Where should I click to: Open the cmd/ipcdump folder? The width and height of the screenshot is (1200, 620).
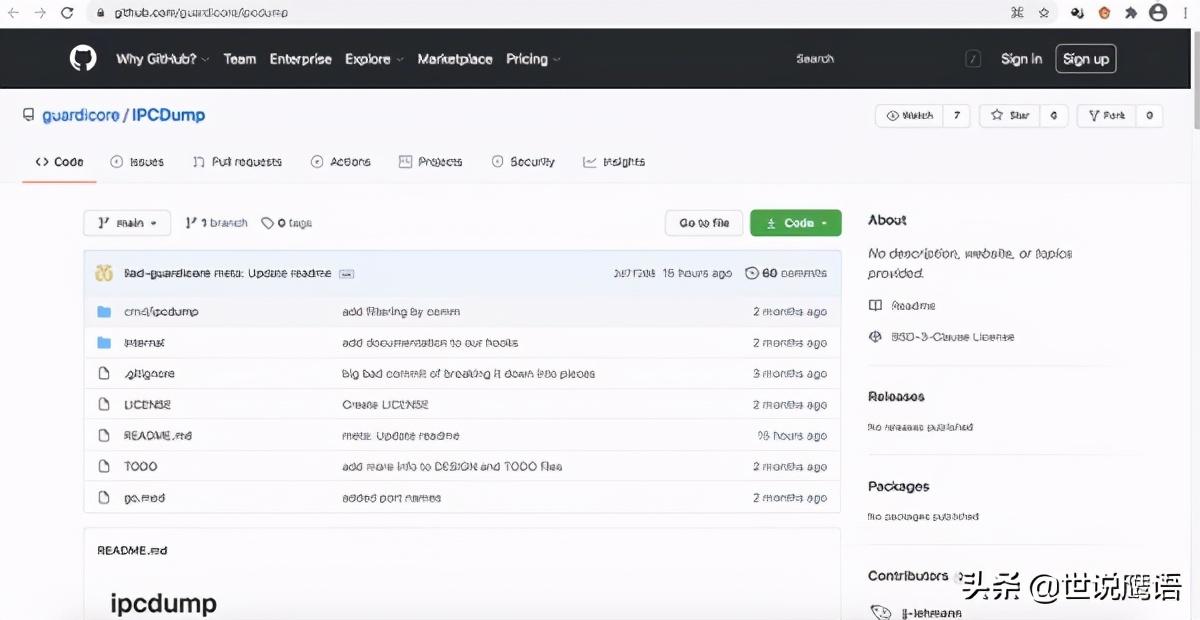[x=161, y=312]
